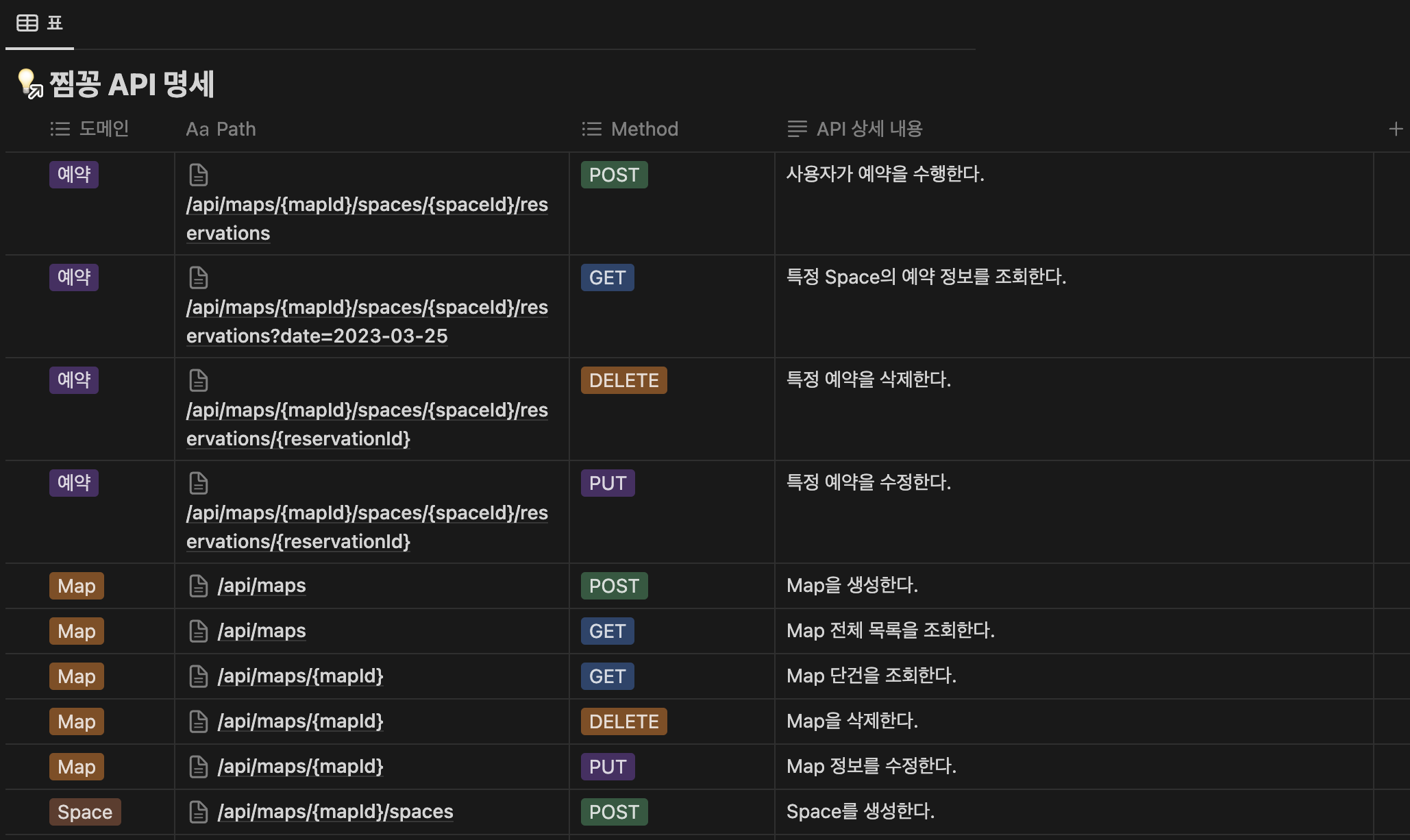1410x840 pixels.
Task: Select the orange DELETE tag in Map row
Action: point(623,721)
